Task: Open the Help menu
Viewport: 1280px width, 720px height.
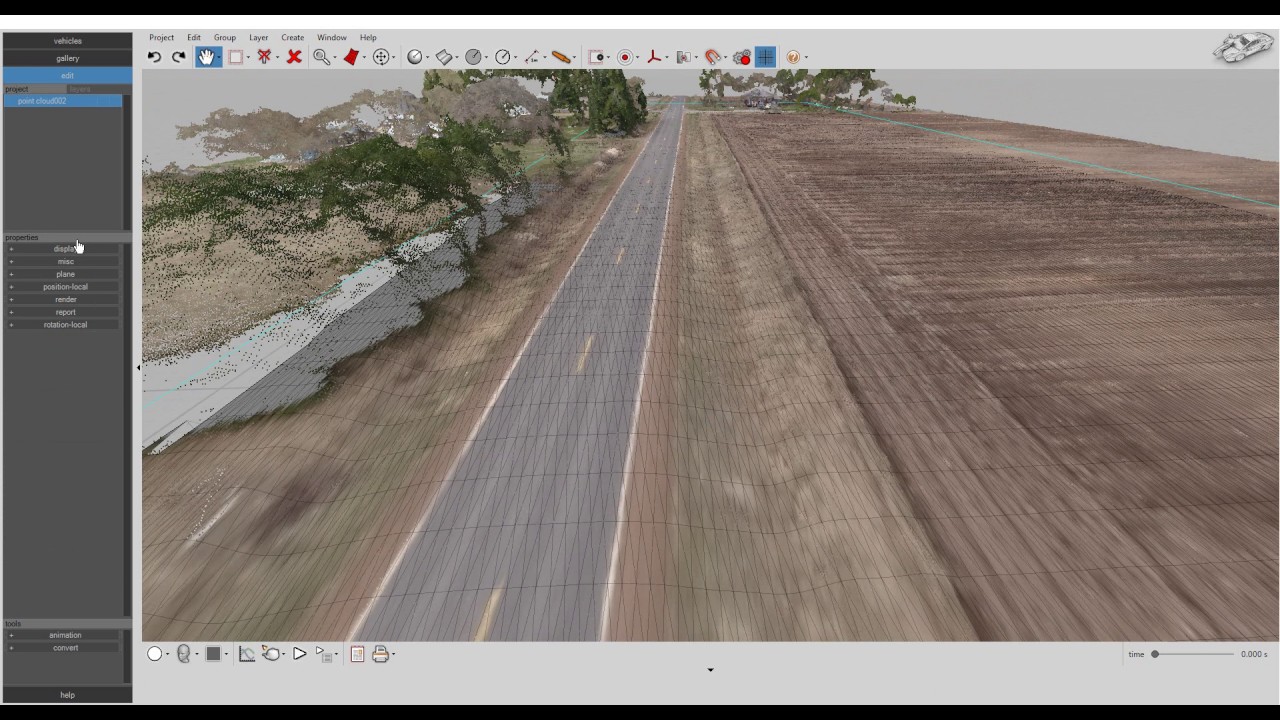Action: 368,37
